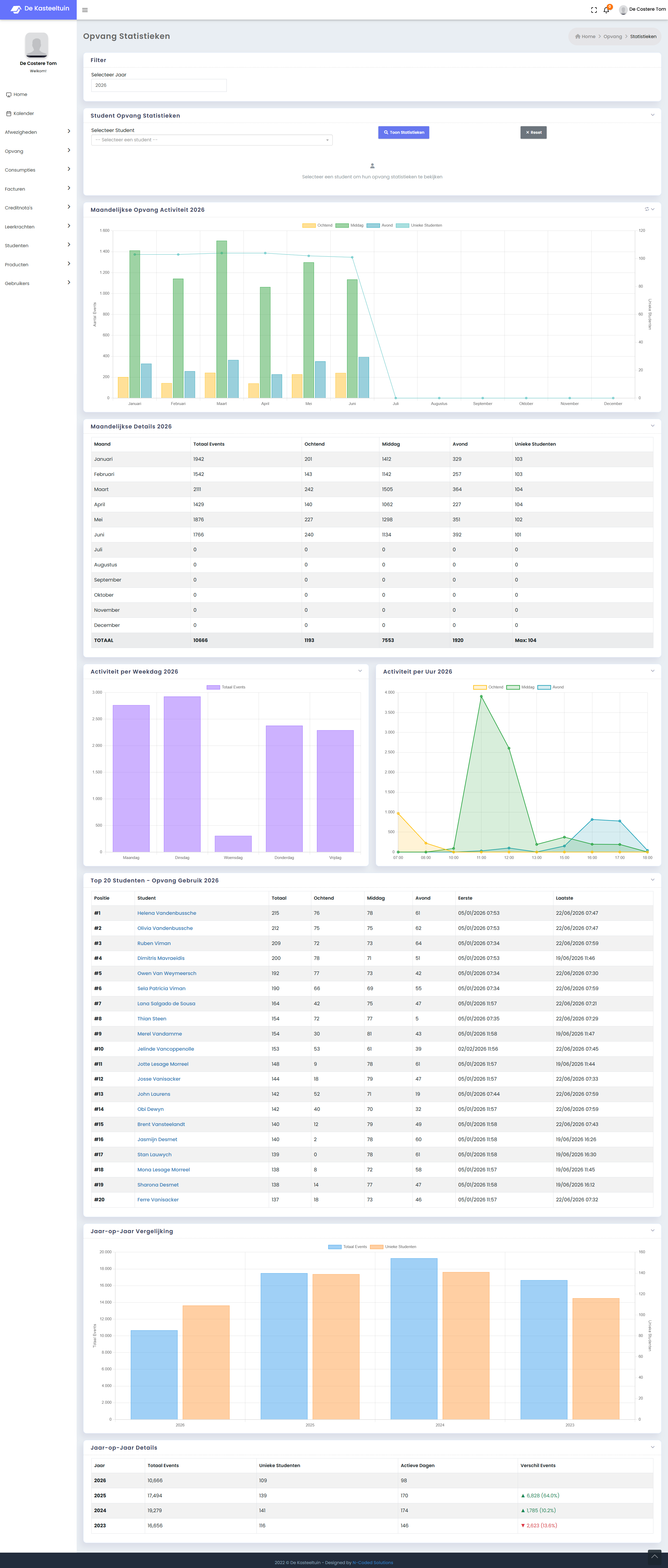668x1568 pixels.
Task: Click the Toon Statistieken button
Action: point(404,132)
